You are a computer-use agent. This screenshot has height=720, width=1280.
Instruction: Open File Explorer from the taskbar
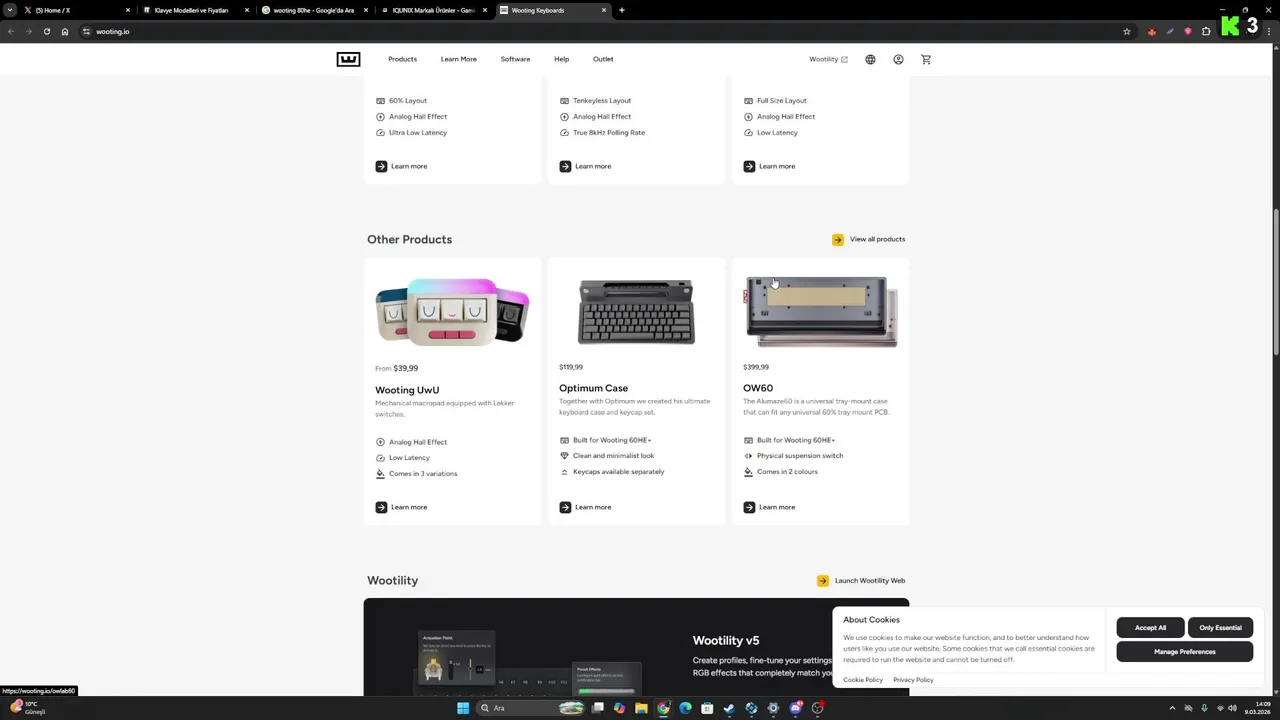(x=641, y=708)
